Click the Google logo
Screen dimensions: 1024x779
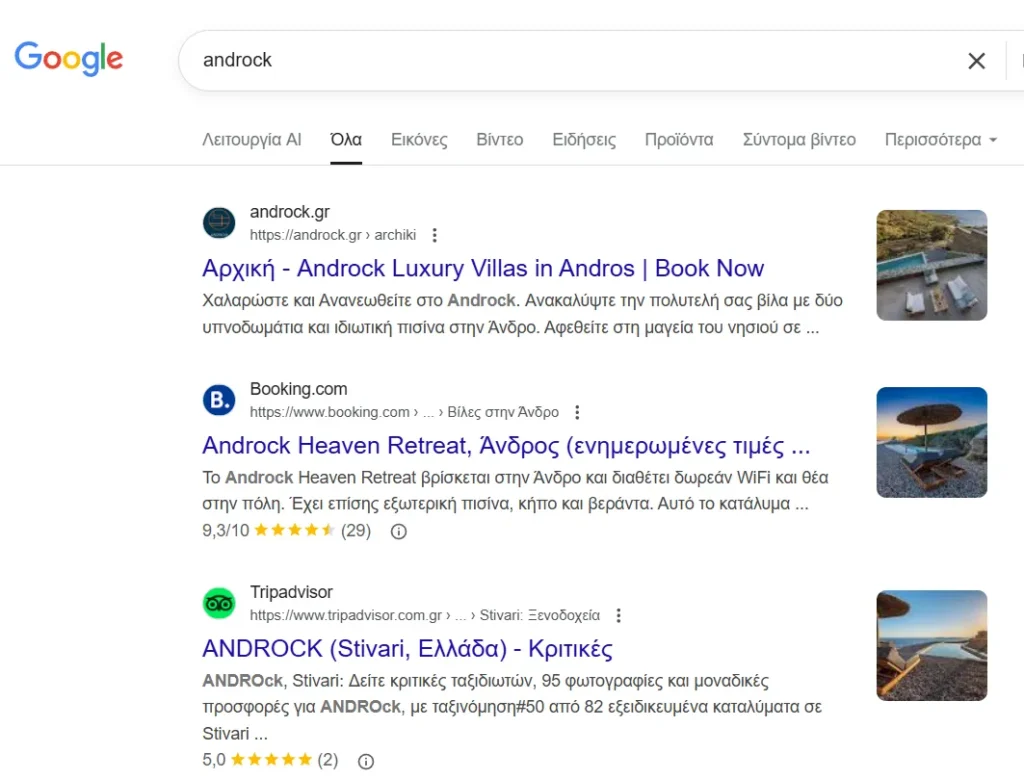click(x=68, y=59)
